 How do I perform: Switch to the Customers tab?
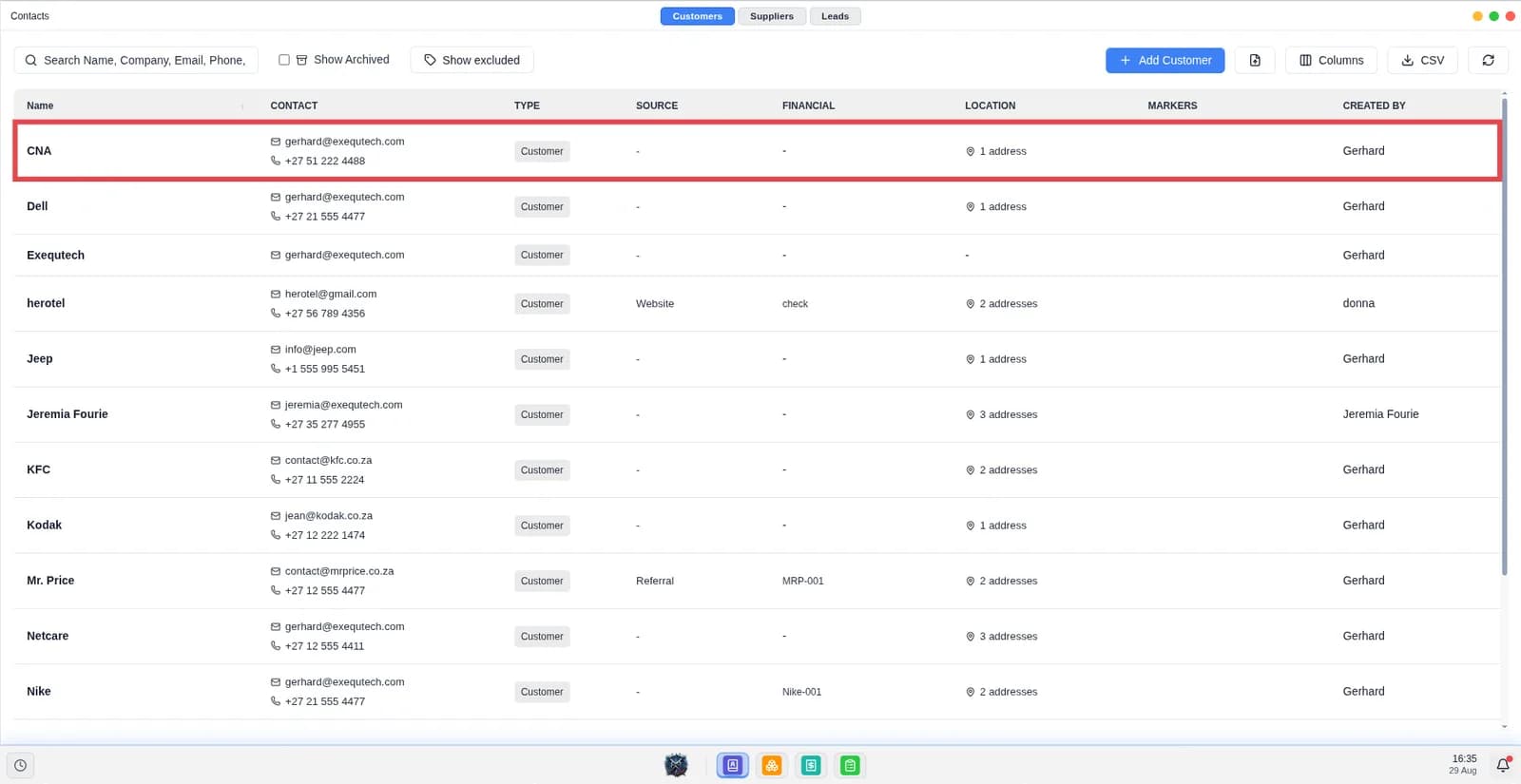pos(697,16)
